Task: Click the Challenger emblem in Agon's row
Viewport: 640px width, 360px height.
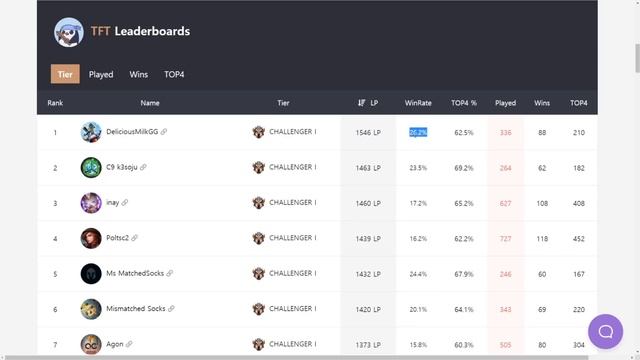Action: click(258, 344)
